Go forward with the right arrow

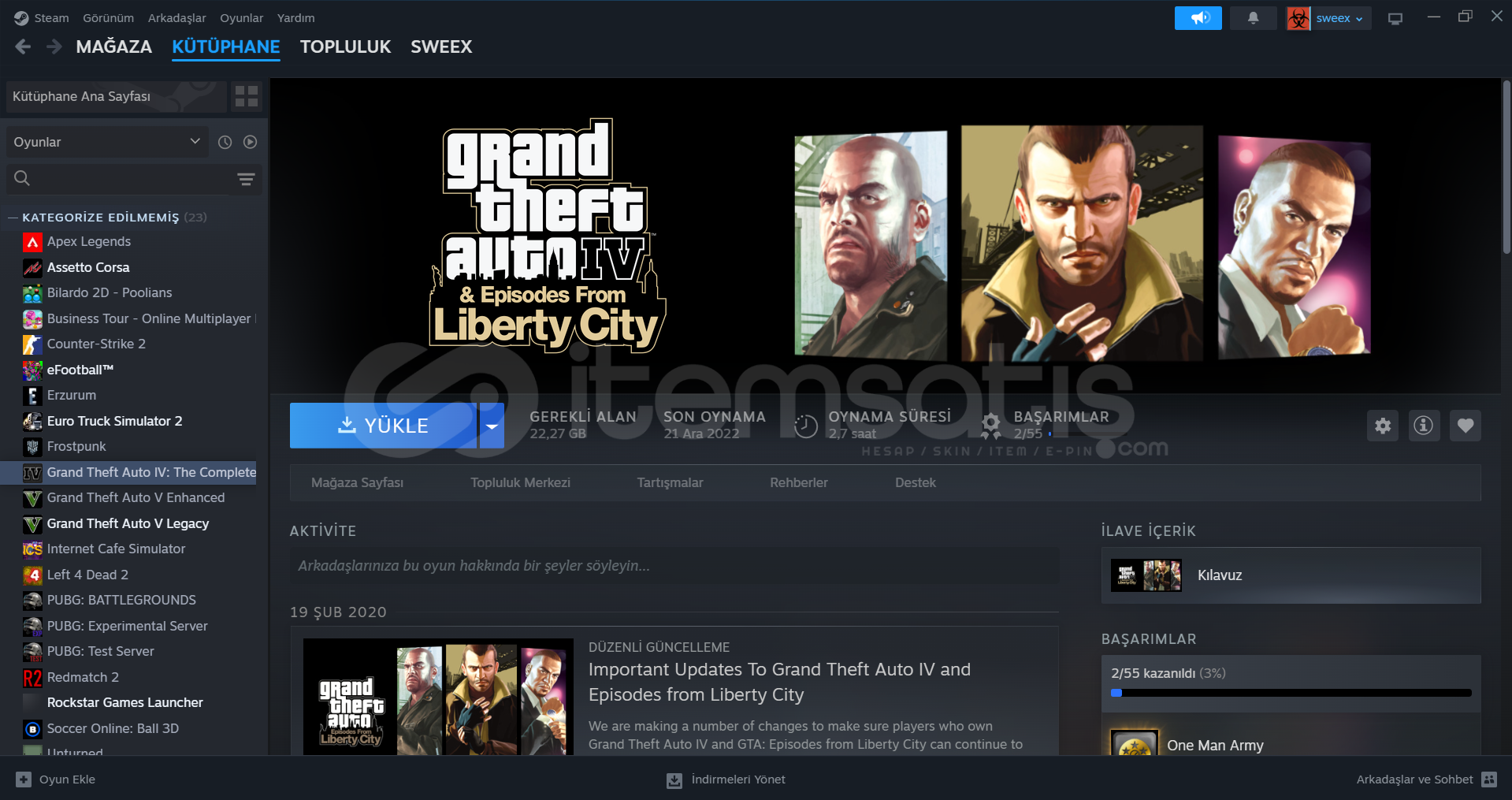[x=54, y=47]
